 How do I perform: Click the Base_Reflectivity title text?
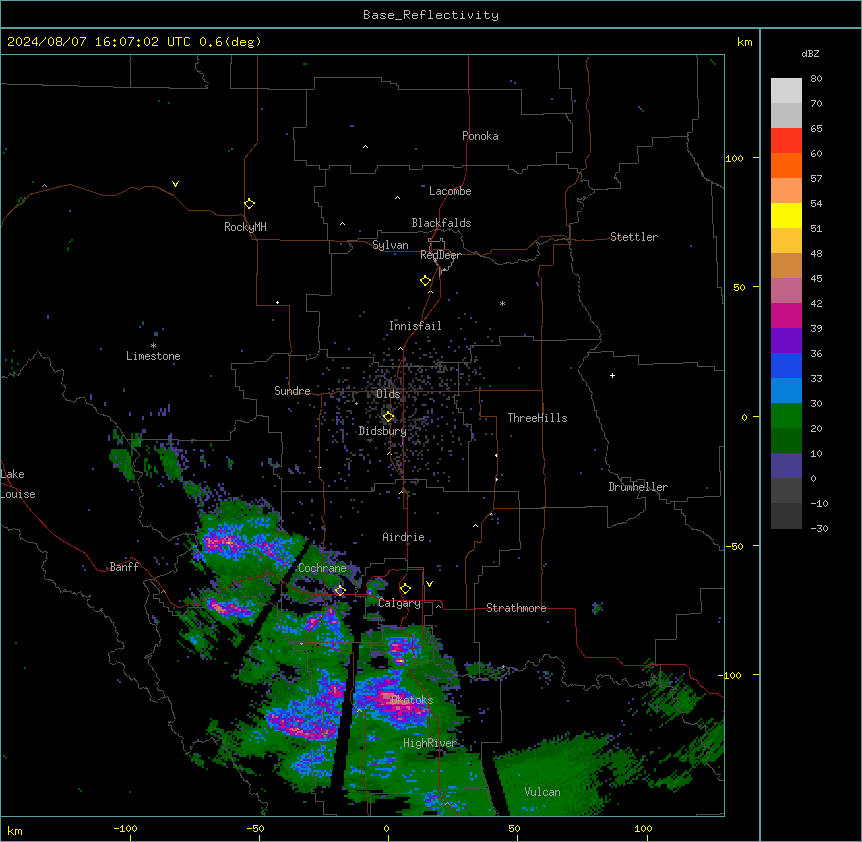[x=430, y=15]
